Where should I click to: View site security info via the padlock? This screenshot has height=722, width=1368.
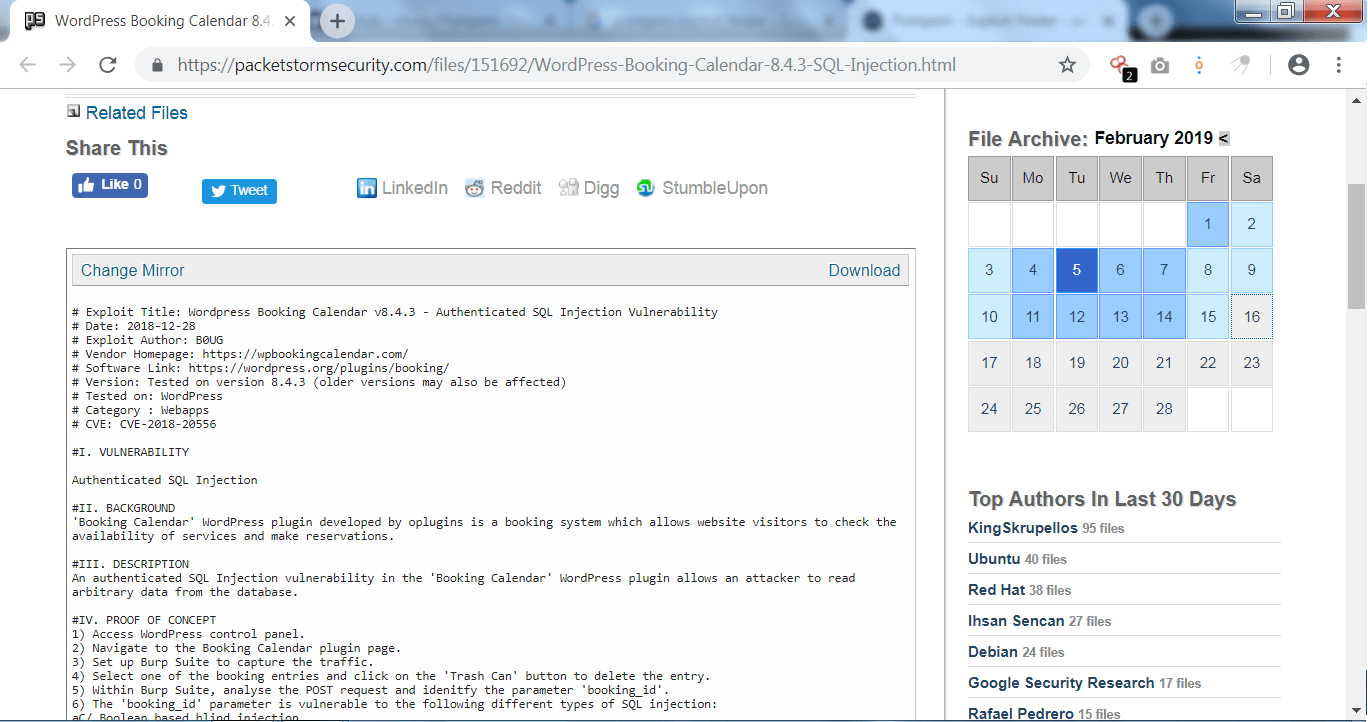[156, 63]
